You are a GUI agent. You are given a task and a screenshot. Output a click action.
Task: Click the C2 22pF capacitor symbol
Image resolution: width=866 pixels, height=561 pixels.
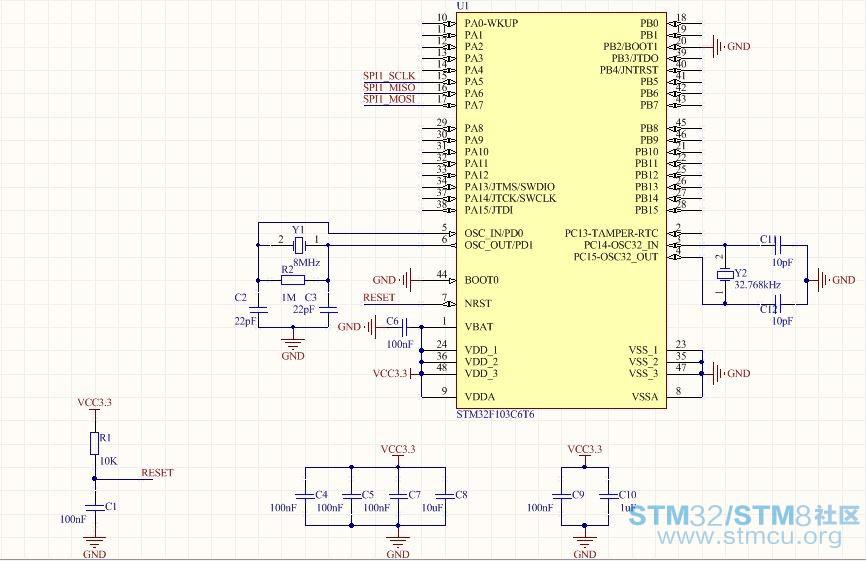pyautogui.click(x=258, y=308)
